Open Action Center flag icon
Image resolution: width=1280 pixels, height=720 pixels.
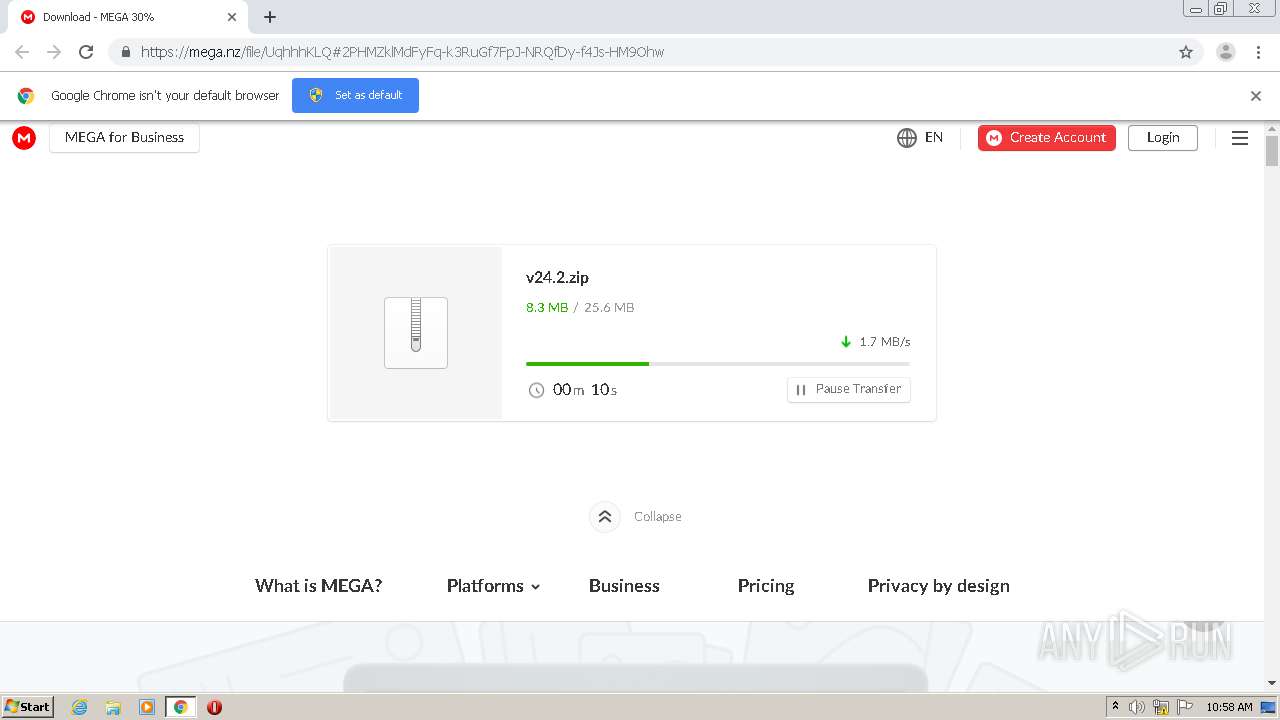coord(1185,707)
